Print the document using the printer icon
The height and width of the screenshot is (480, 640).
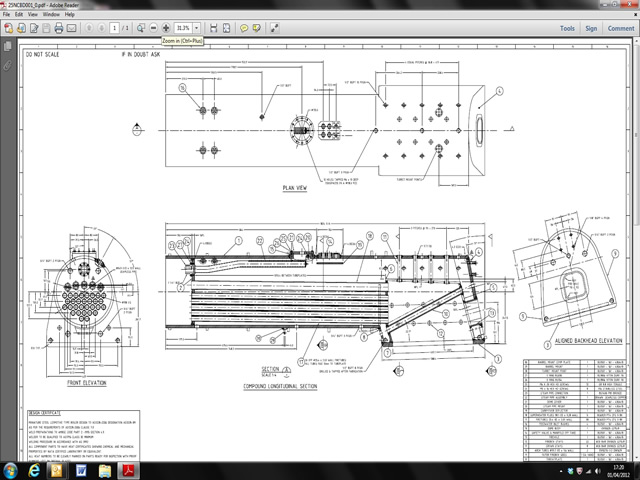click(x=59, y=29)
